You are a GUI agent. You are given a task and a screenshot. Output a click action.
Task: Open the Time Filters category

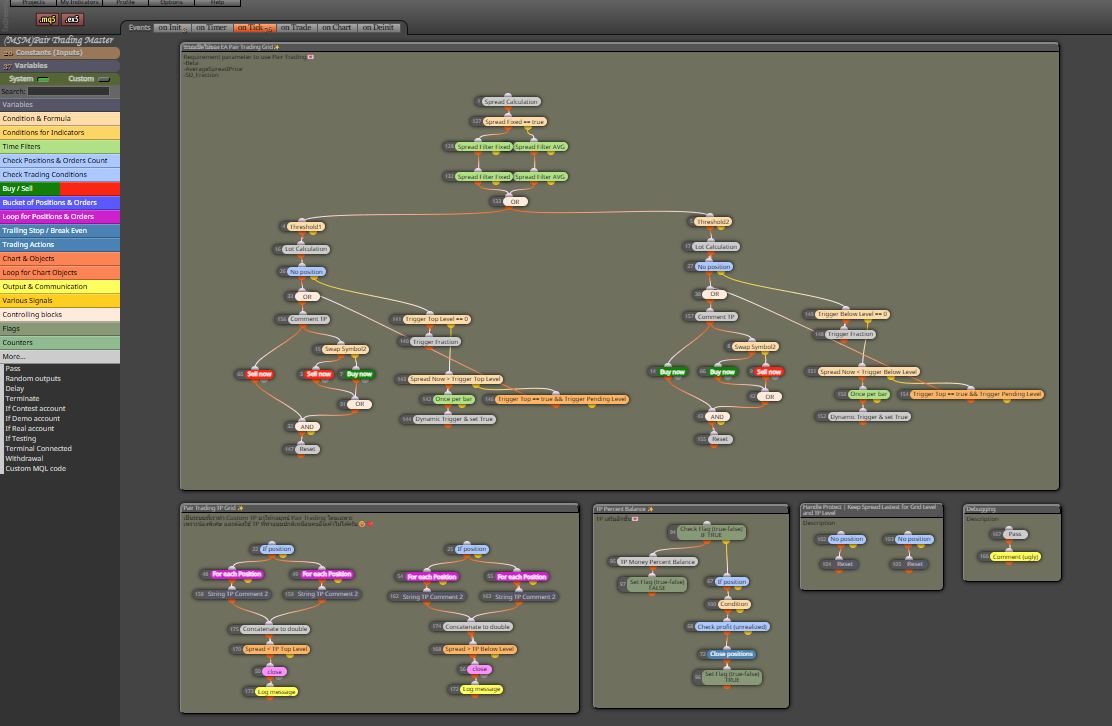point(60,147)
